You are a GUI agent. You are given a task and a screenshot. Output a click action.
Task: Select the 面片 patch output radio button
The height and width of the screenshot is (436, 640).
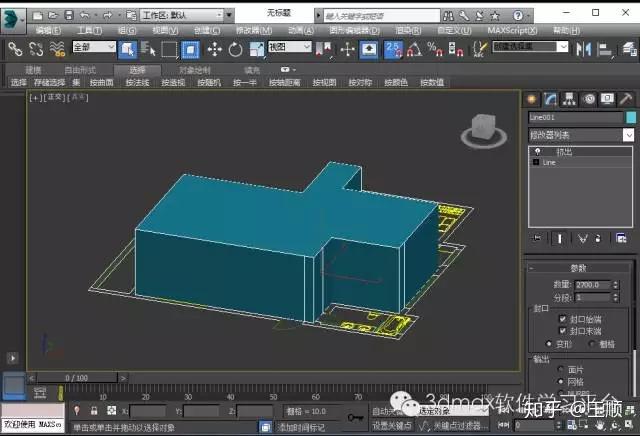click(561, 369)
